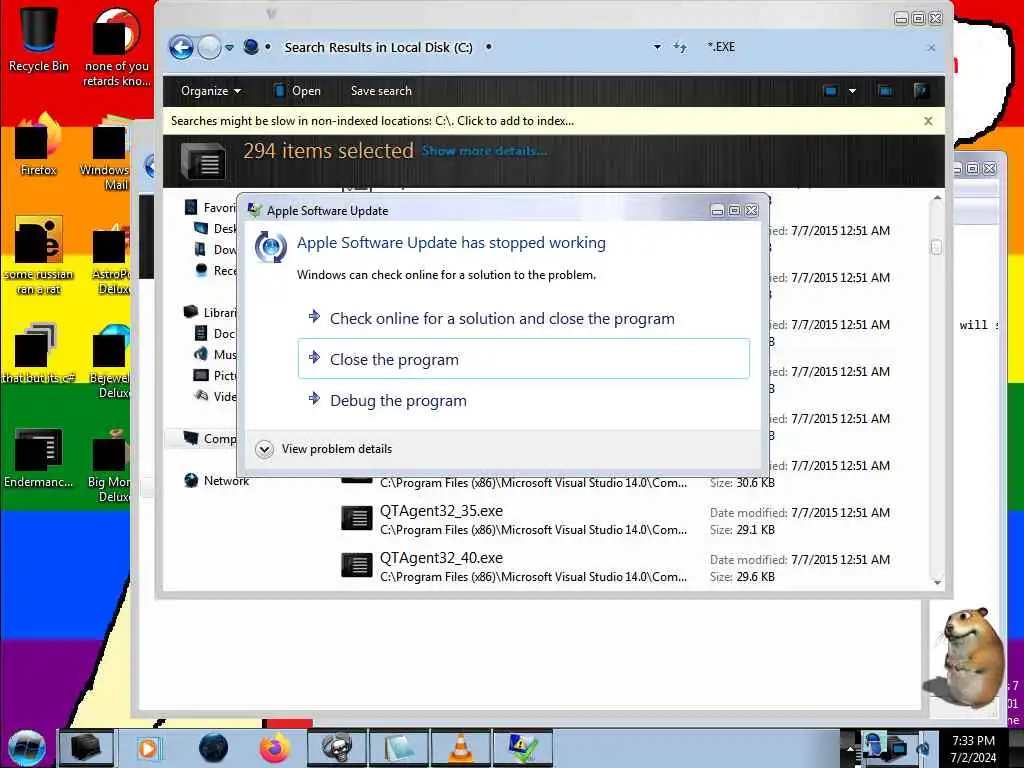
Task: Click Save search in the toolbar
Action: [x=381, y=91]
